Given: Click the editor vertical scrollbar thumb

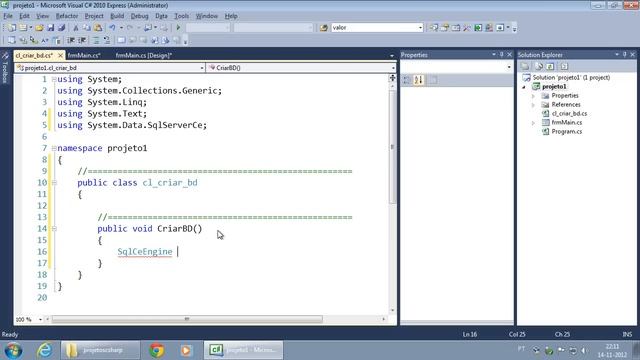Looking at the screenshot, I should [x=392, y=147].
